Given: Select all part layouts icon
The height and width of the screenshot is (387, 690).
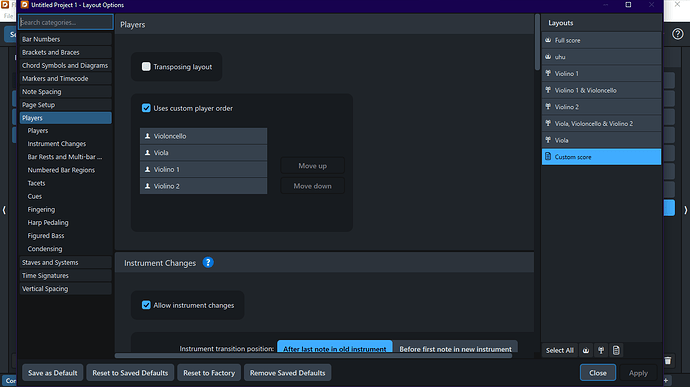Looking at the screenshot, I should pos(601,350).
